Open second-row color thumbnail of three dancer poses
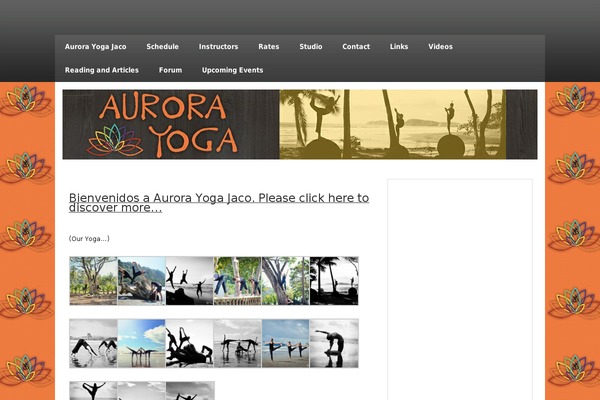This screenshot has height=400, width=600. pos(285,343)
